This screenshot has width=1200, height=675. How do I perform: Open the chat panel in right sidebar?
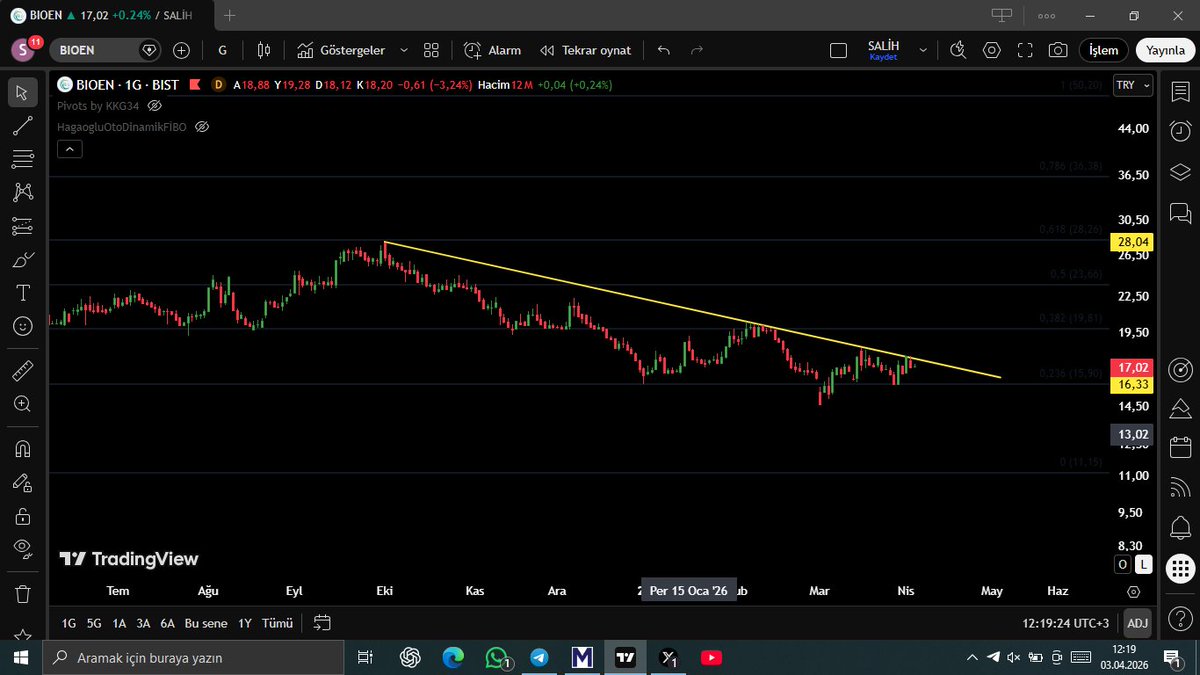[1180, 212]
